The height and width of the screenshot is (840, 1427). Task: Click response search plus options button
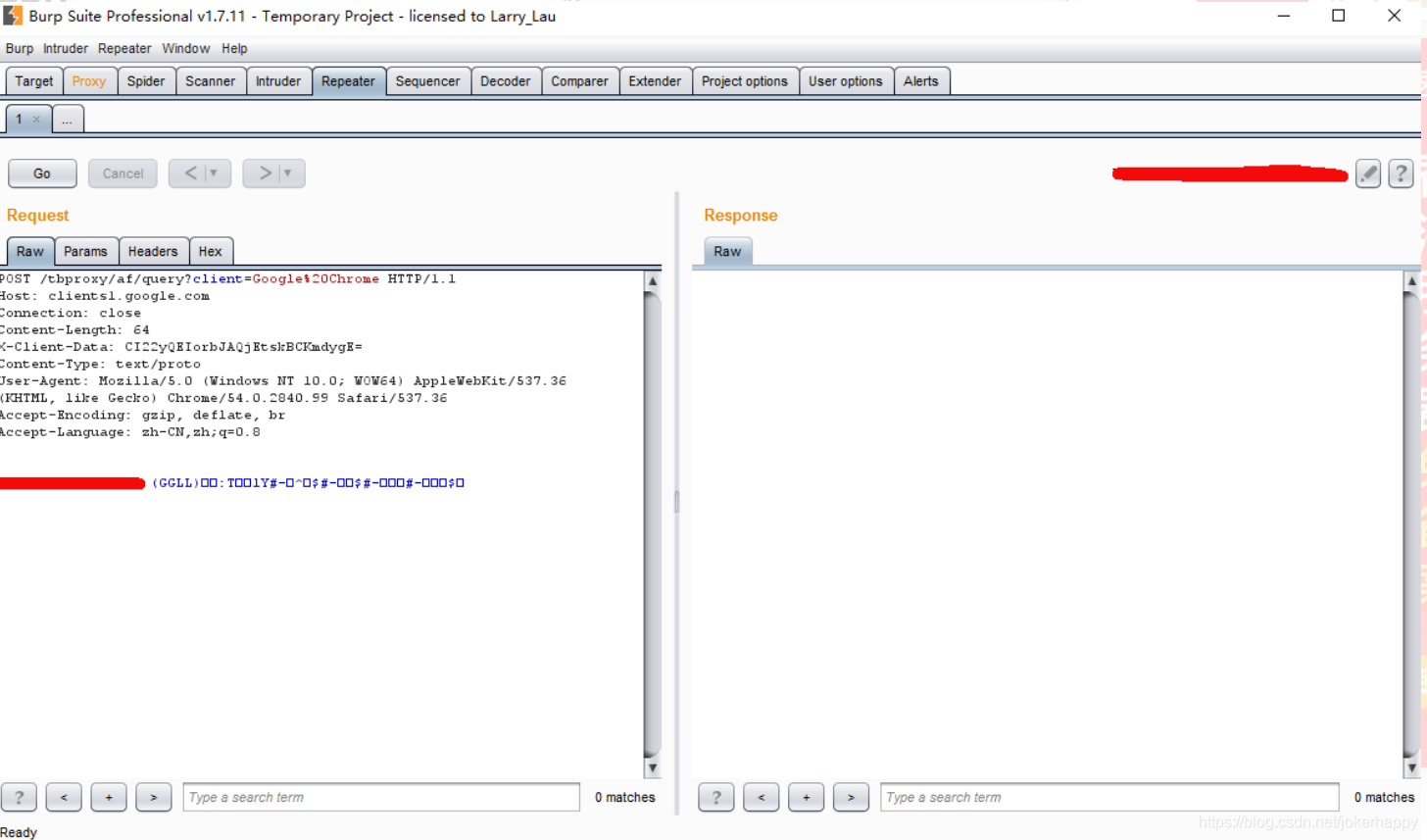coord(807,798)
